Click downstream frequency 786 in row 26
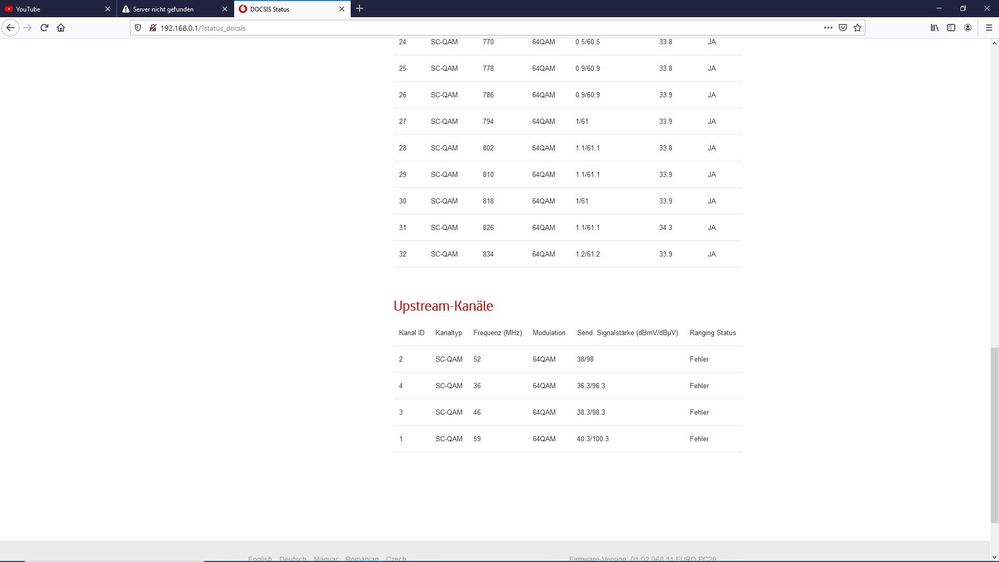 click(x=488, y=95)
